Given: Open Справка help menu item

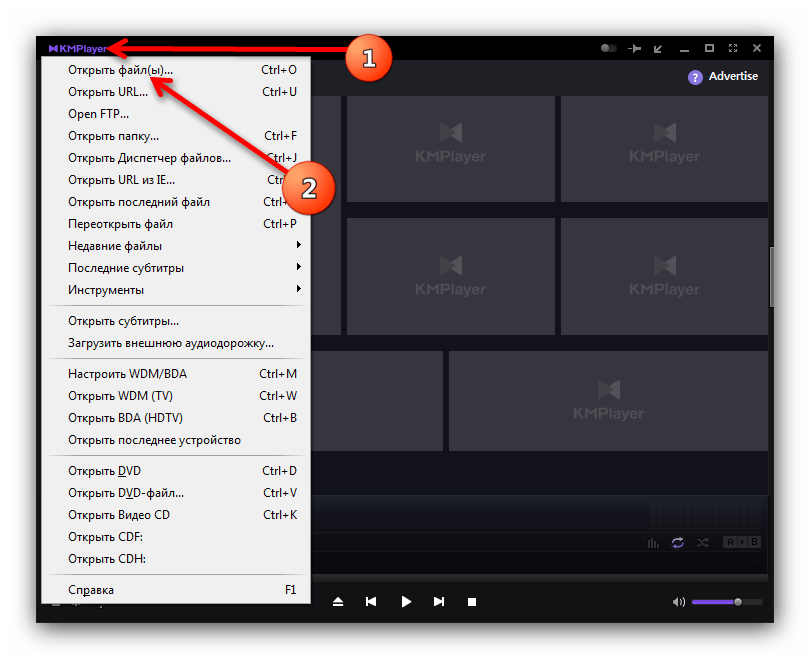Looking at the screenshot, I should click(176, 590).
